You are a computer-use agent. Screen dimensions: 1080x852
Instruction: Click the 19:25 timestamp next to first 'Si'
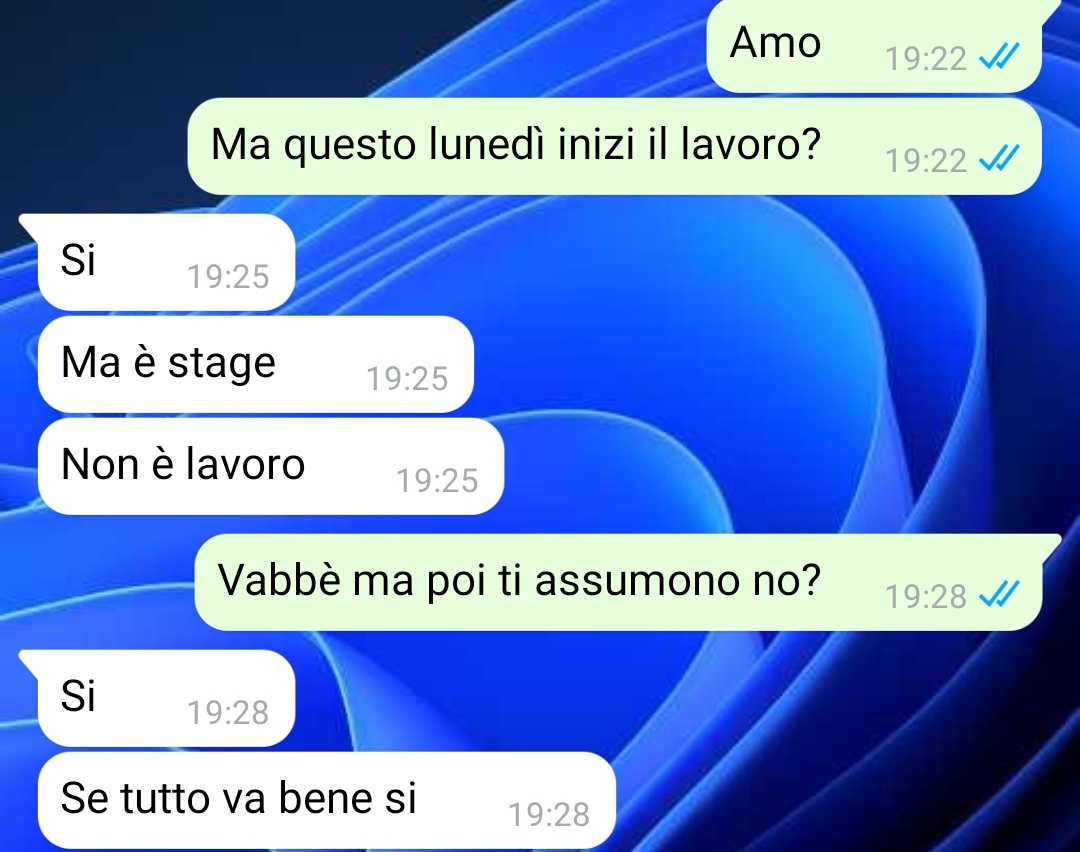pyautogui.click(x=228, y=277)
